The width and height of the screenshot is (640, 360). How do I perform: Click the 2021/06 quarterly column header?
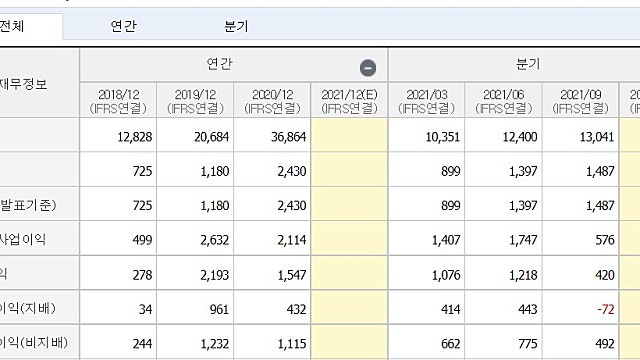click(504, 101)
